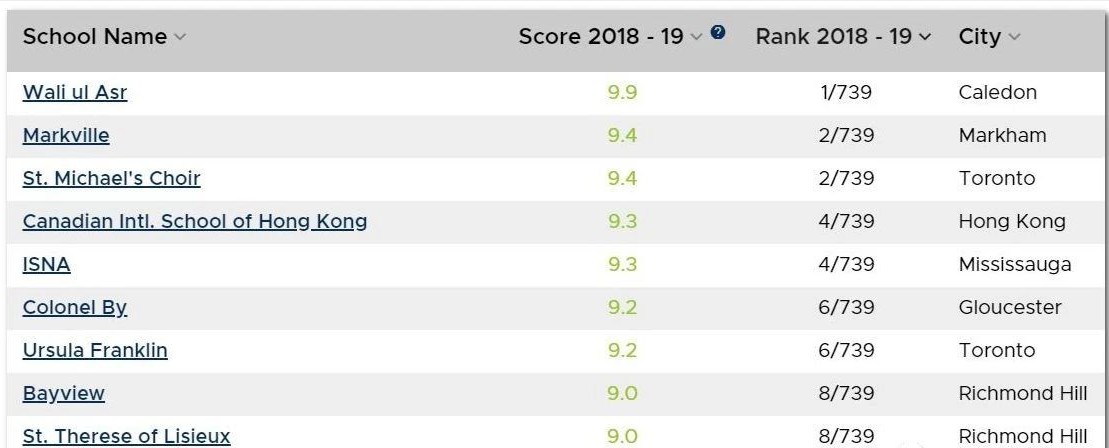The width and height of the screenshot is (1109, 448).
Task: Open the Markville school link
Action: click(x=66, y=135)
